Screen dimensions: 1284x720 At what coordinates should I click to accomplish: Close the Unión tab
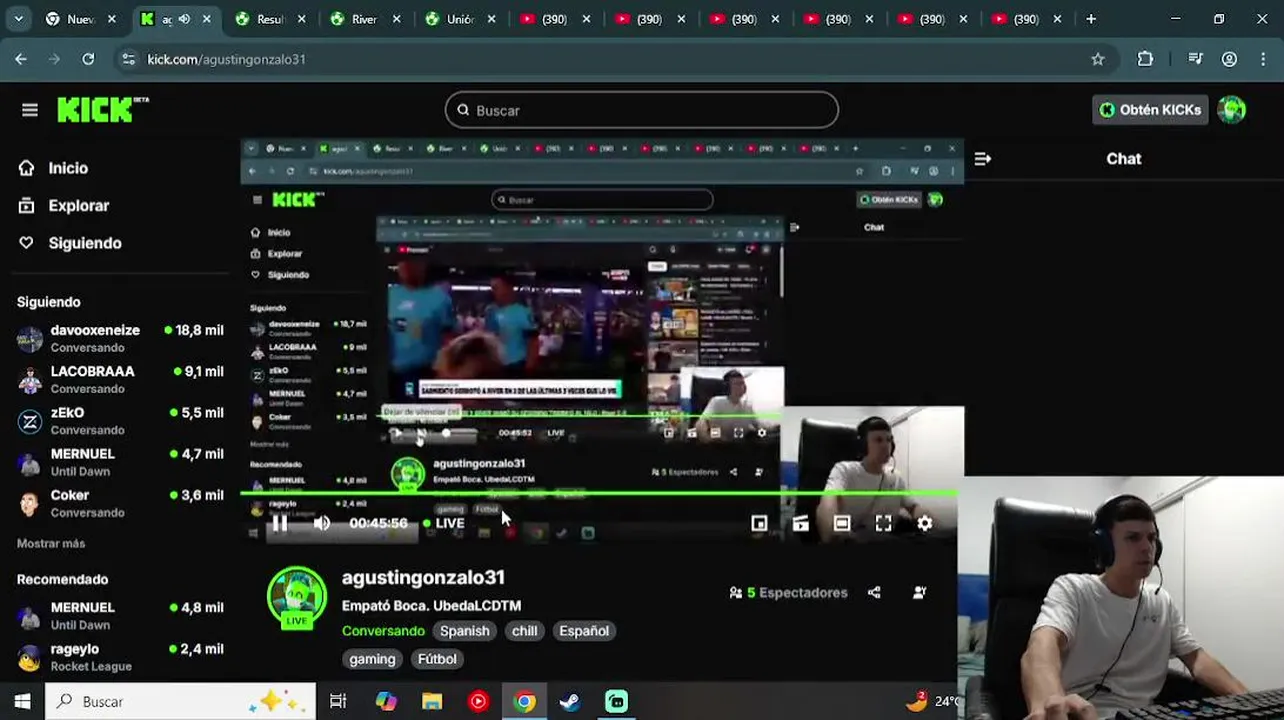tap(490, 19)
